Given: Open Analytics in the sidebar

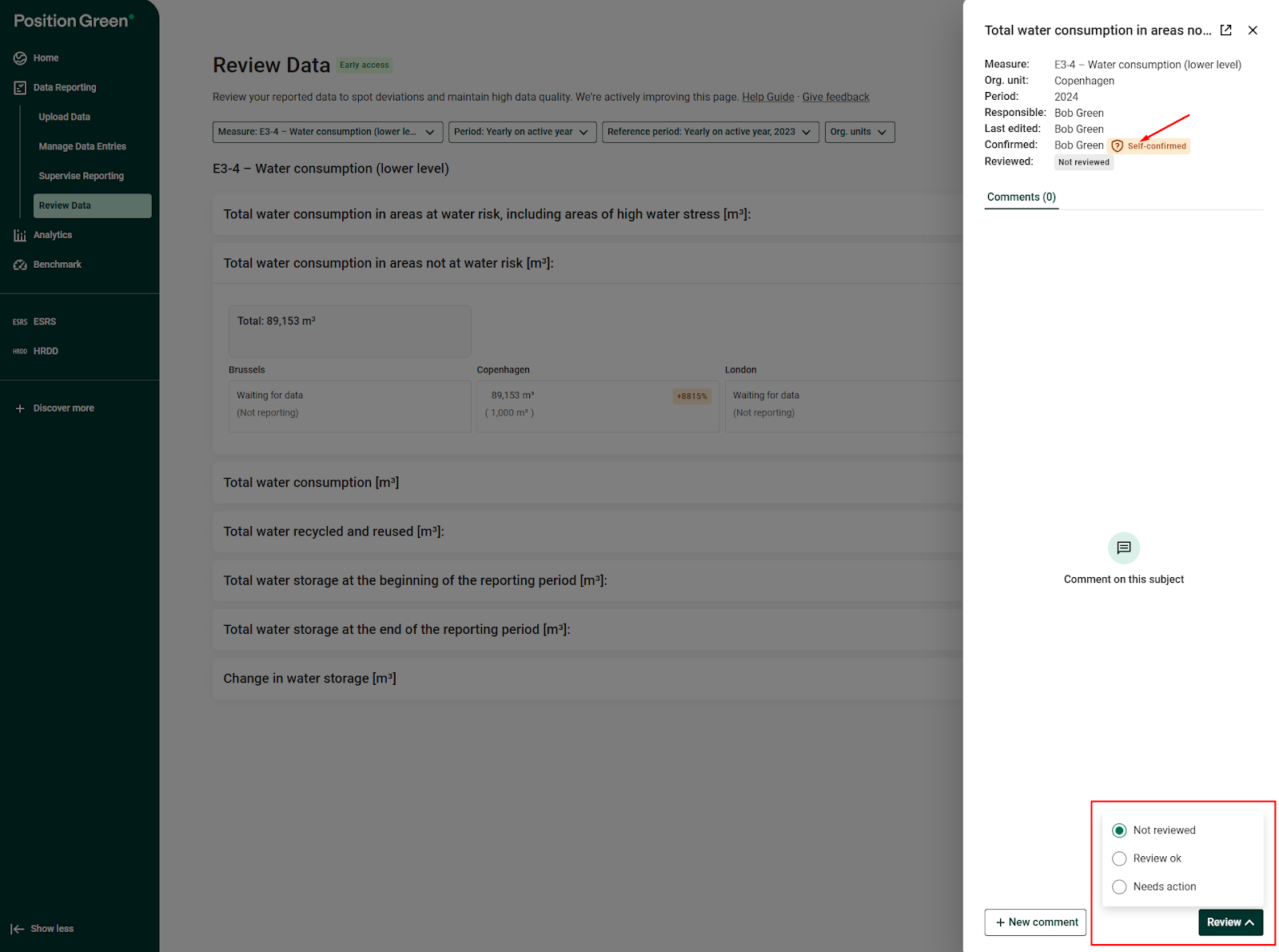Looking at the screenshot, I should 53,235.
